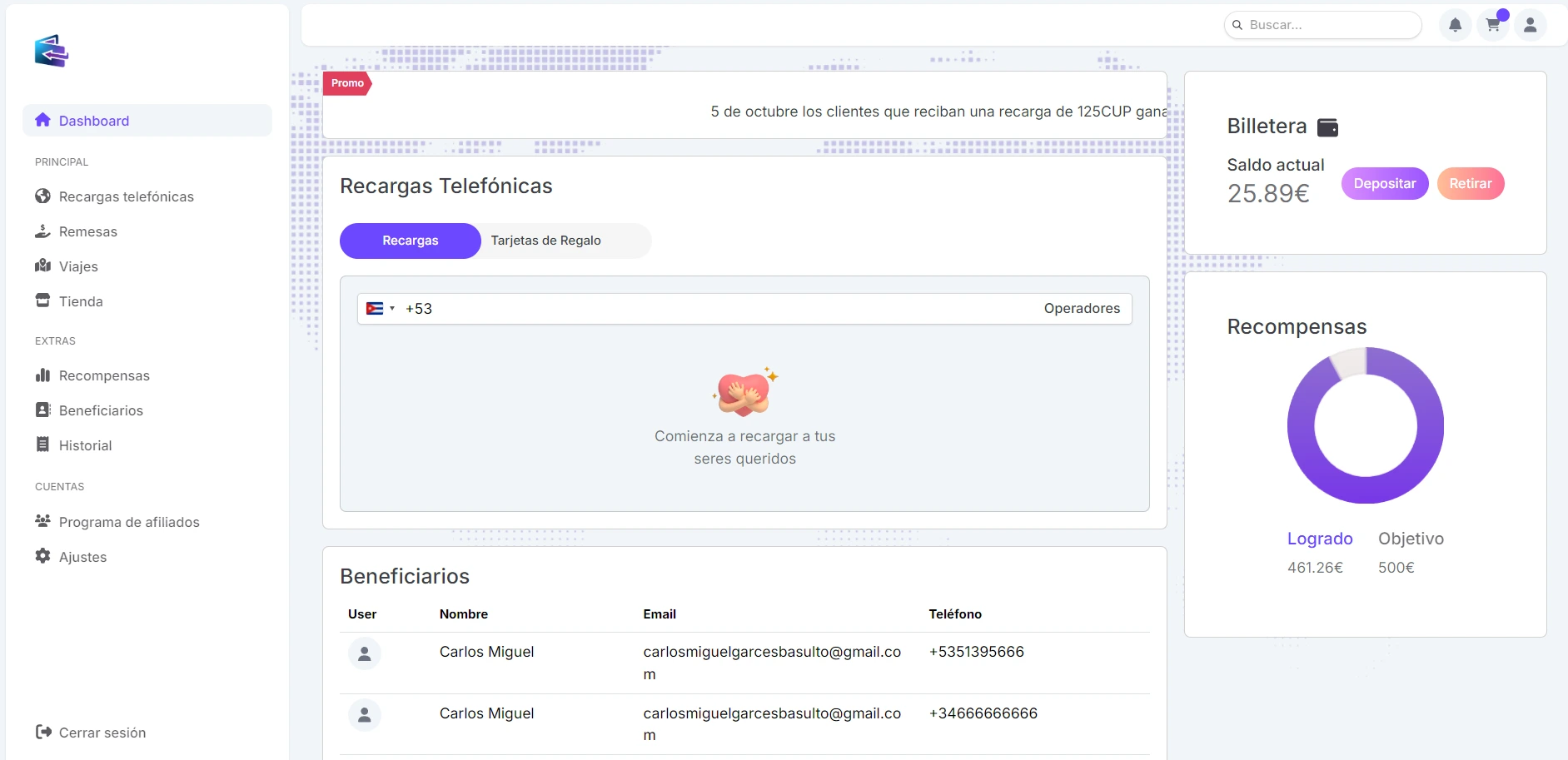Click the red Promo badge

[347, 83]
